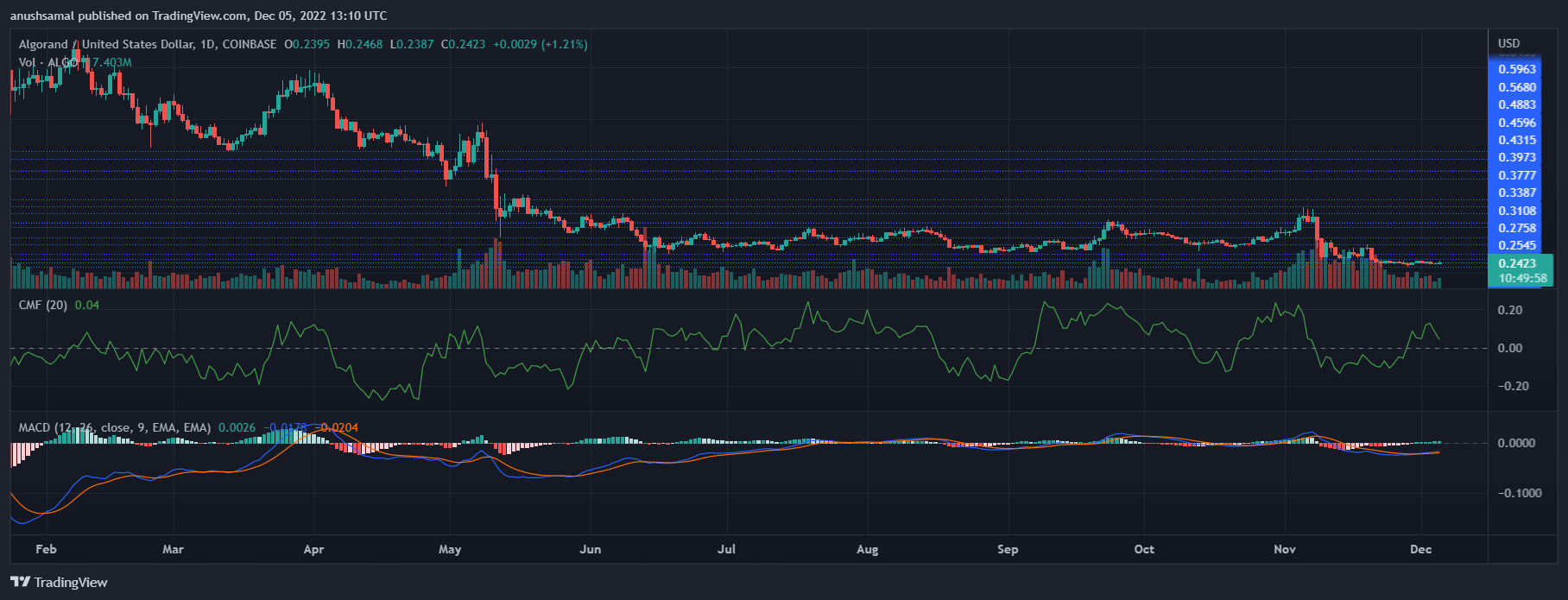Select the 0.3108 price level label

pos(1517,211)
